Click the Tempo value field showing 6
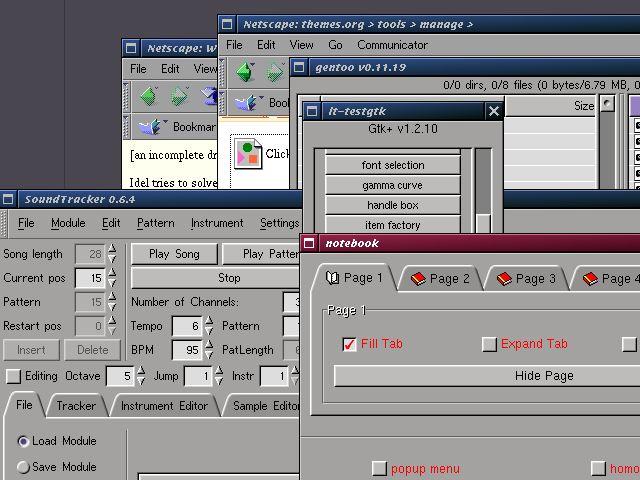The image size is (640, 480). coord(187,326)
